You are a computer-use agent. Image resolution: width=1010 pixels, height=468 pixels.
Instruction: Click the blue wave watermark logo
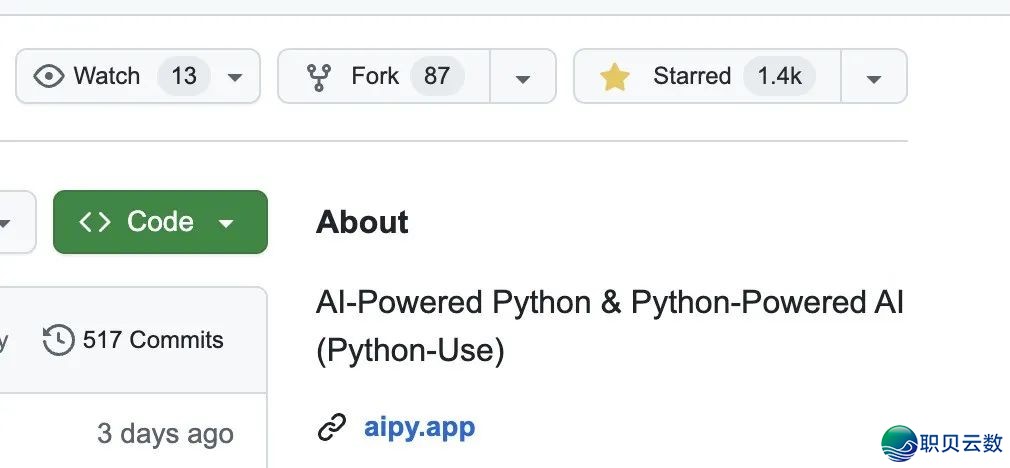click(900, 444)
